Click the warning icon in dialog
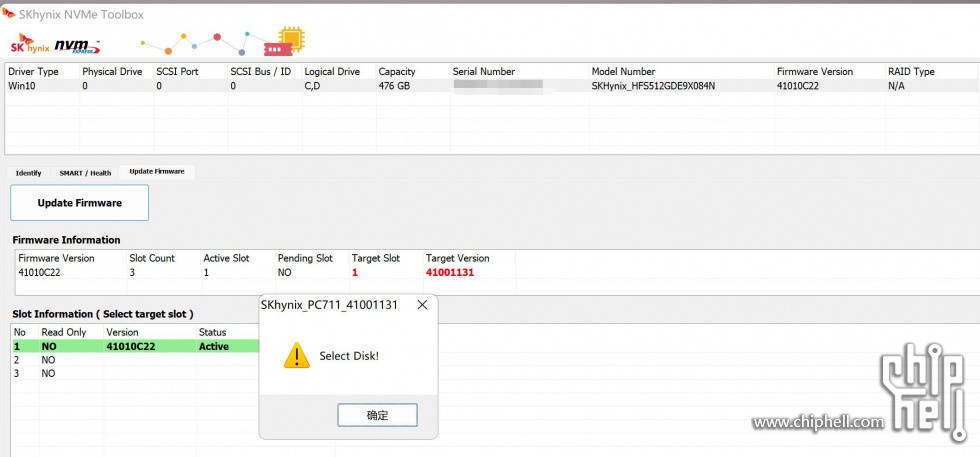Viewport: 980px width, 457px height. pyautogui.click(x=297, y=356)
